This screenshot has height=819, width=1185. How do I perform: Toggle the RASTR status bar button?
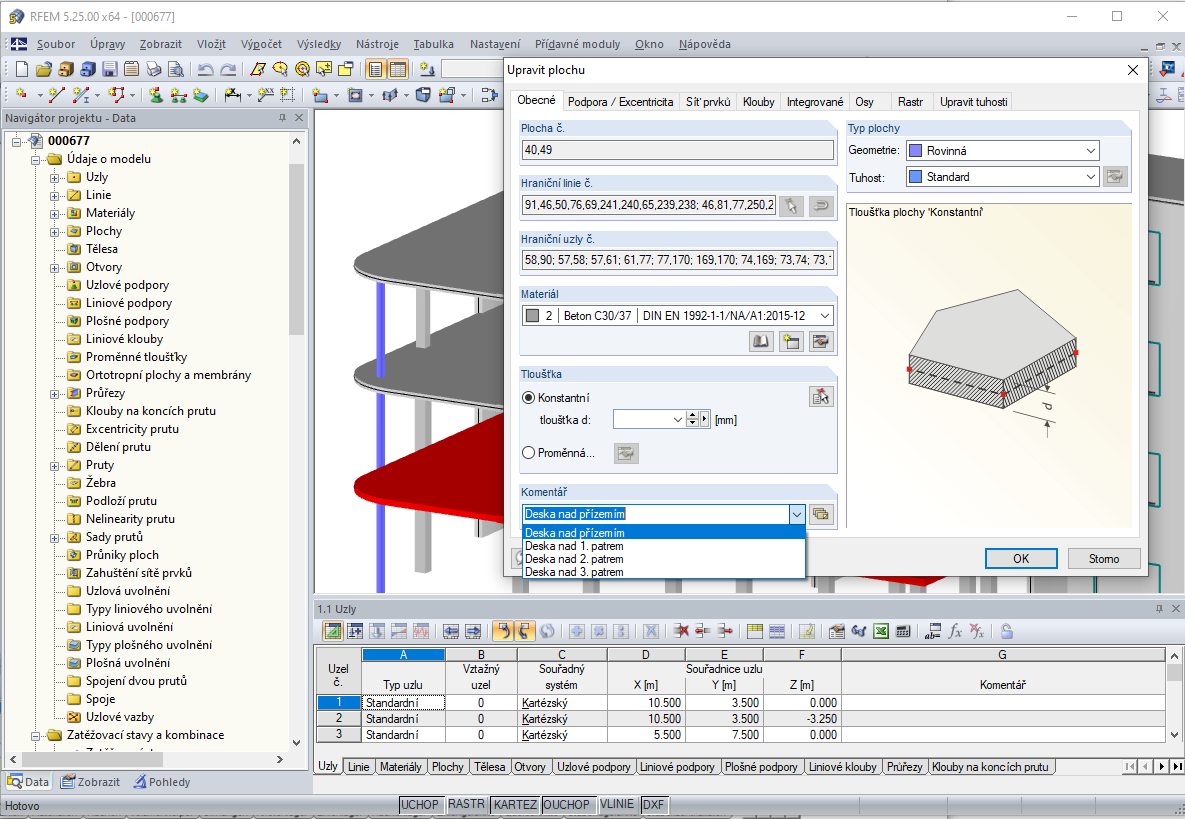(466, 804)
